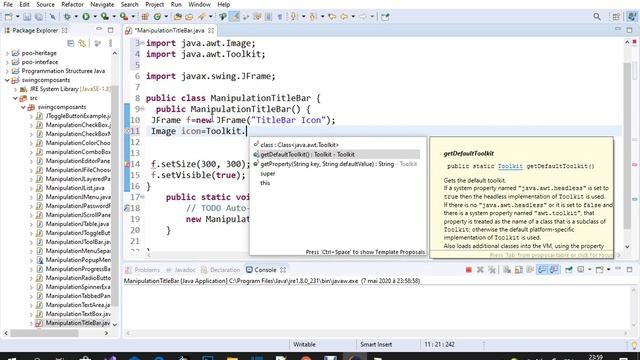Image resolution: width=640 pixels, height=360 pixels.
Task: Click the Clear Console icon
Action: [x=507, y=270]
